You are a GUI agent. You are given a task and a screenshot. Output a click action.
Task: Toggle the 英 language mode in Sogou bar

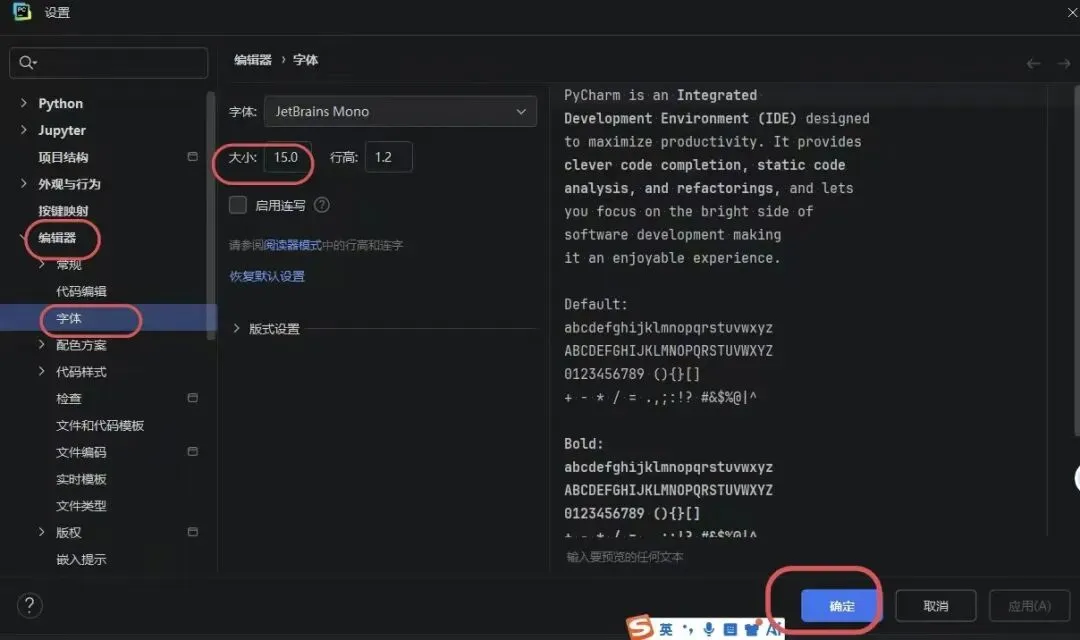point(665,629)
